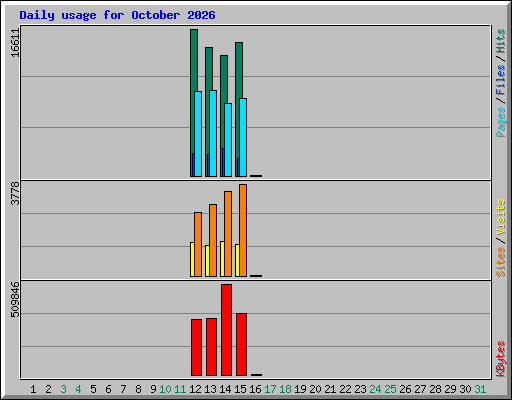Screen dimensions: 512x400
Task: Click the orange Sites bar for day 12
Action: (198, 244)
